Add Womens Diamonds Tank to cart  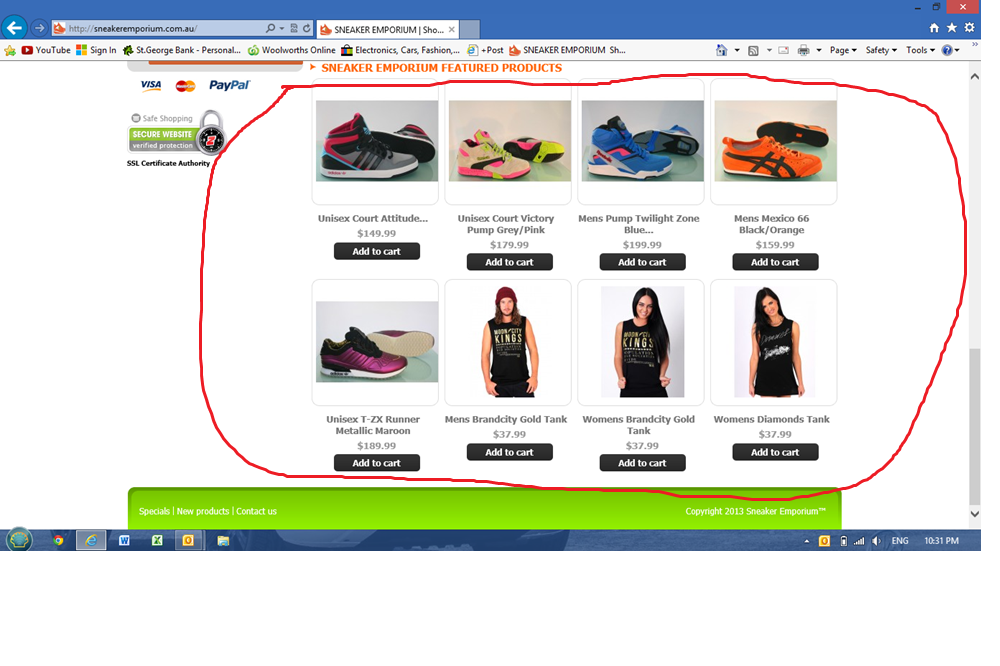pyautogui.click(x=775, y=452)
